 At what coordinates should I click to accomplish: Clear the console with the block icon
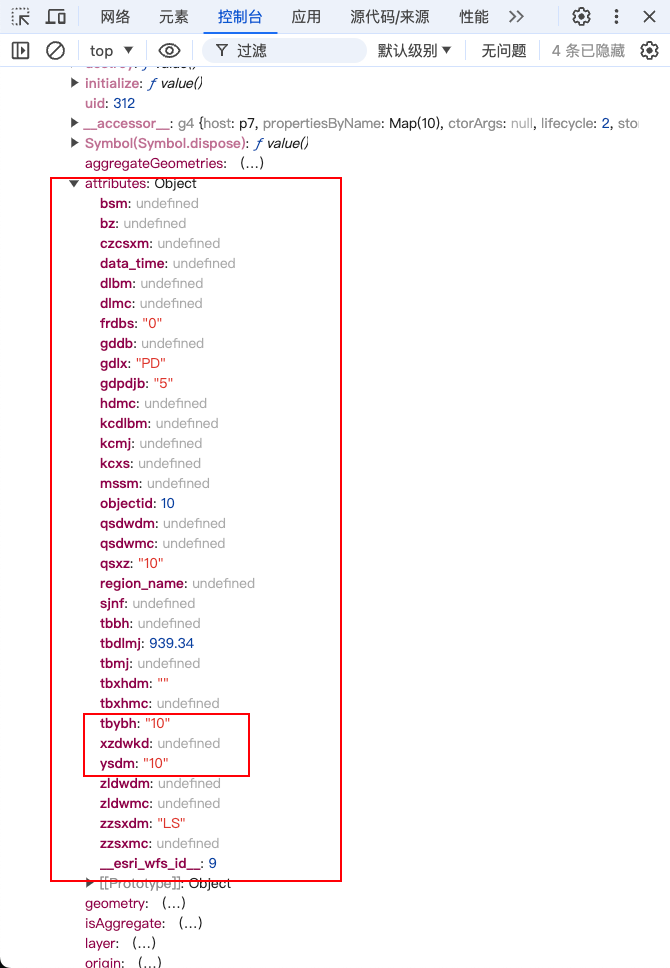tap(56, 51)
